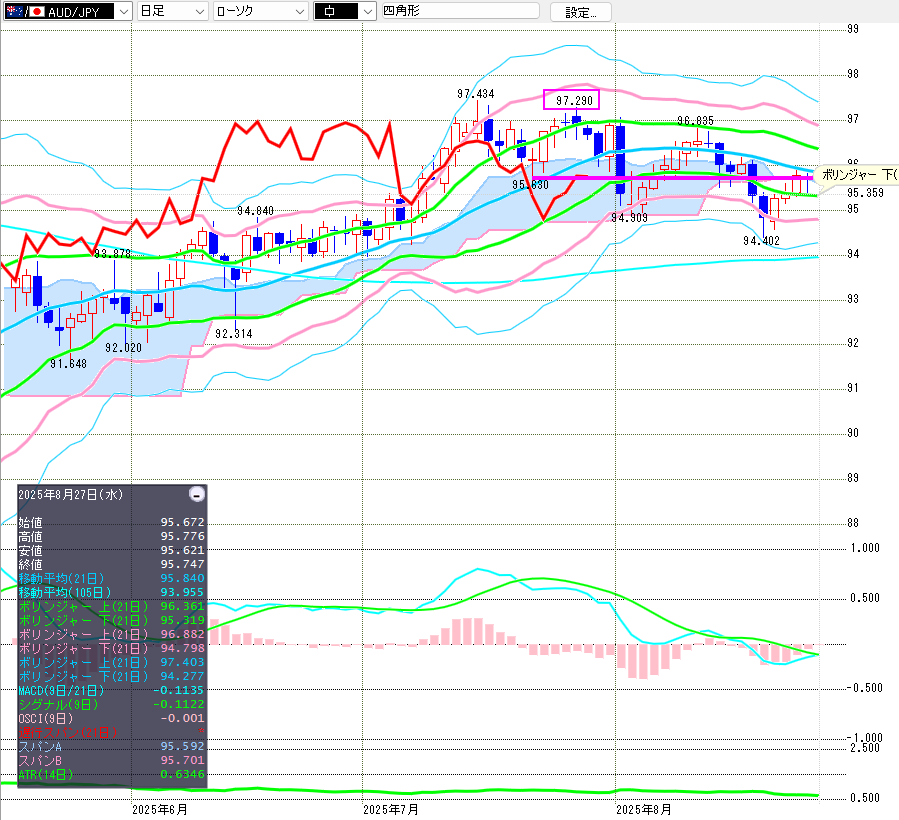Click the 移動平均(21日) 95.840 row

[111, 578]
